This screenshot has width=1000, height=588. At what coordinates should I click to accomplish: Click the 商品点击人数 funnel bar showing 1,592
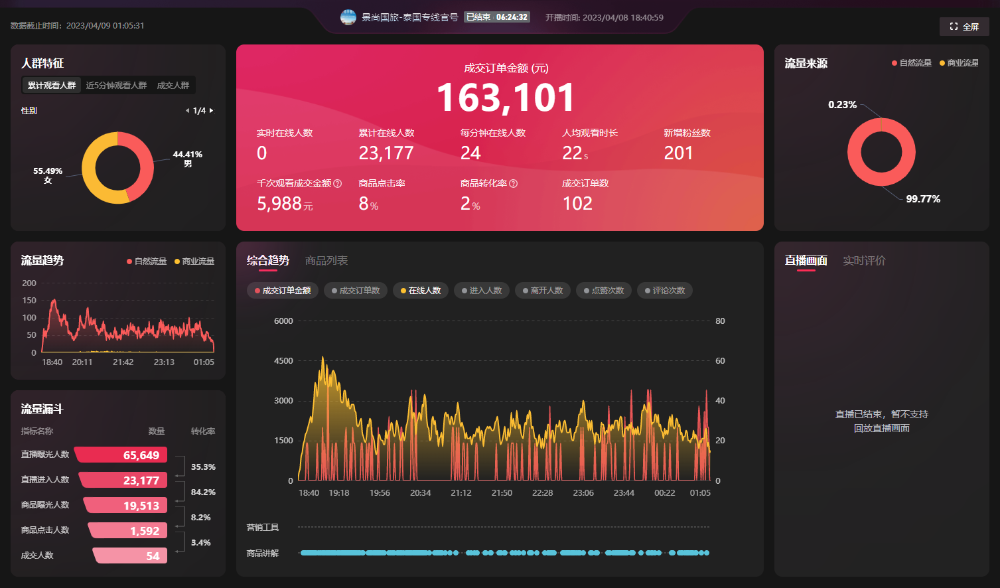click(x=128, y=531)
